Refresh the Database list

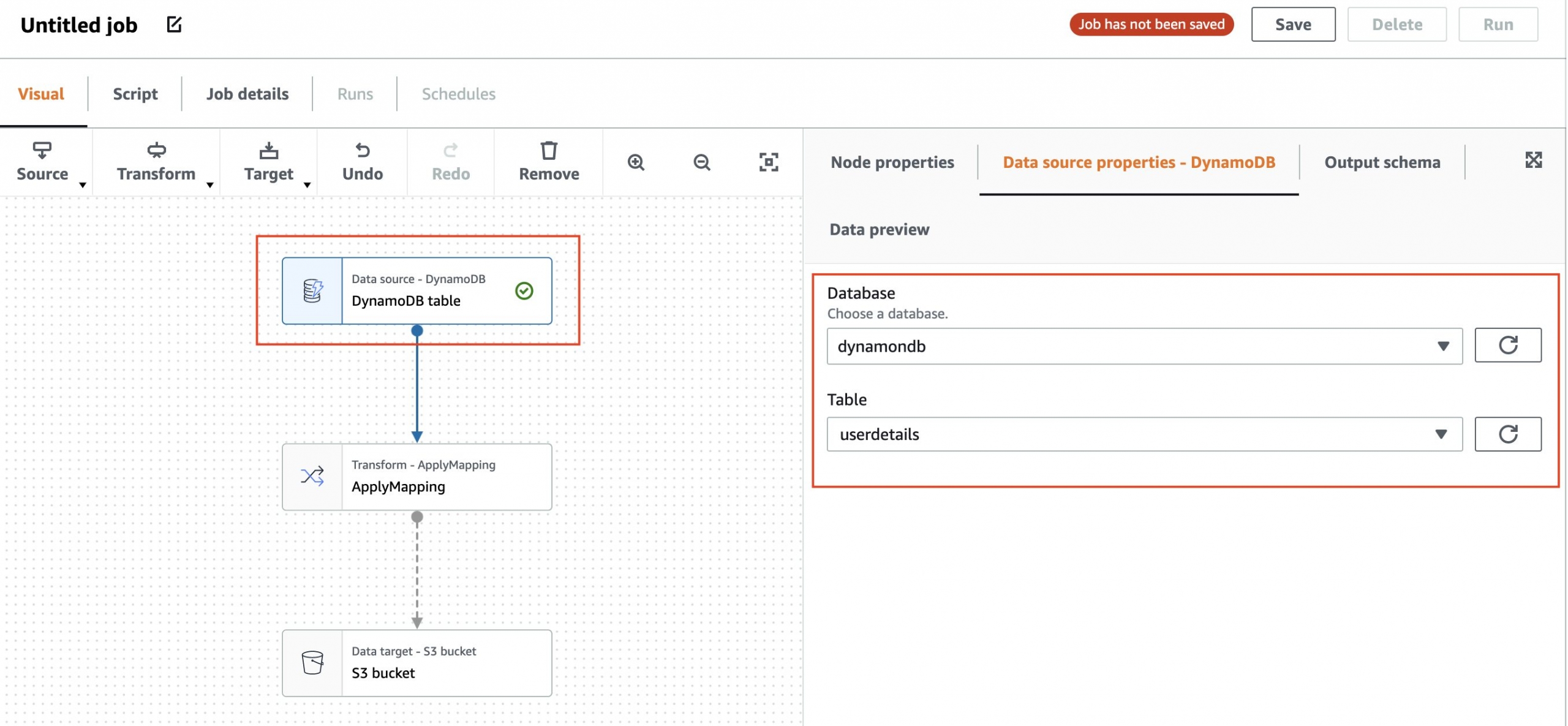coord(1508,345)
